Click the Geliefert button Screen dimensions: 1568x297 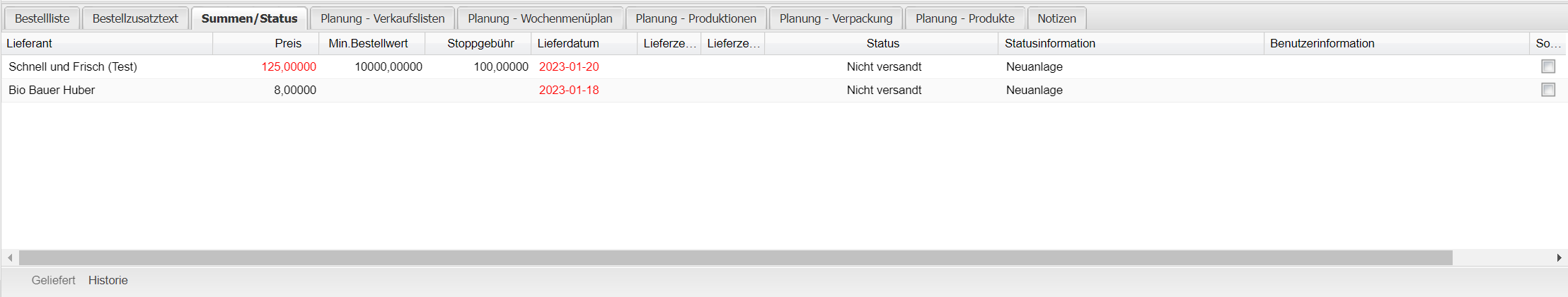coord(53,280)
